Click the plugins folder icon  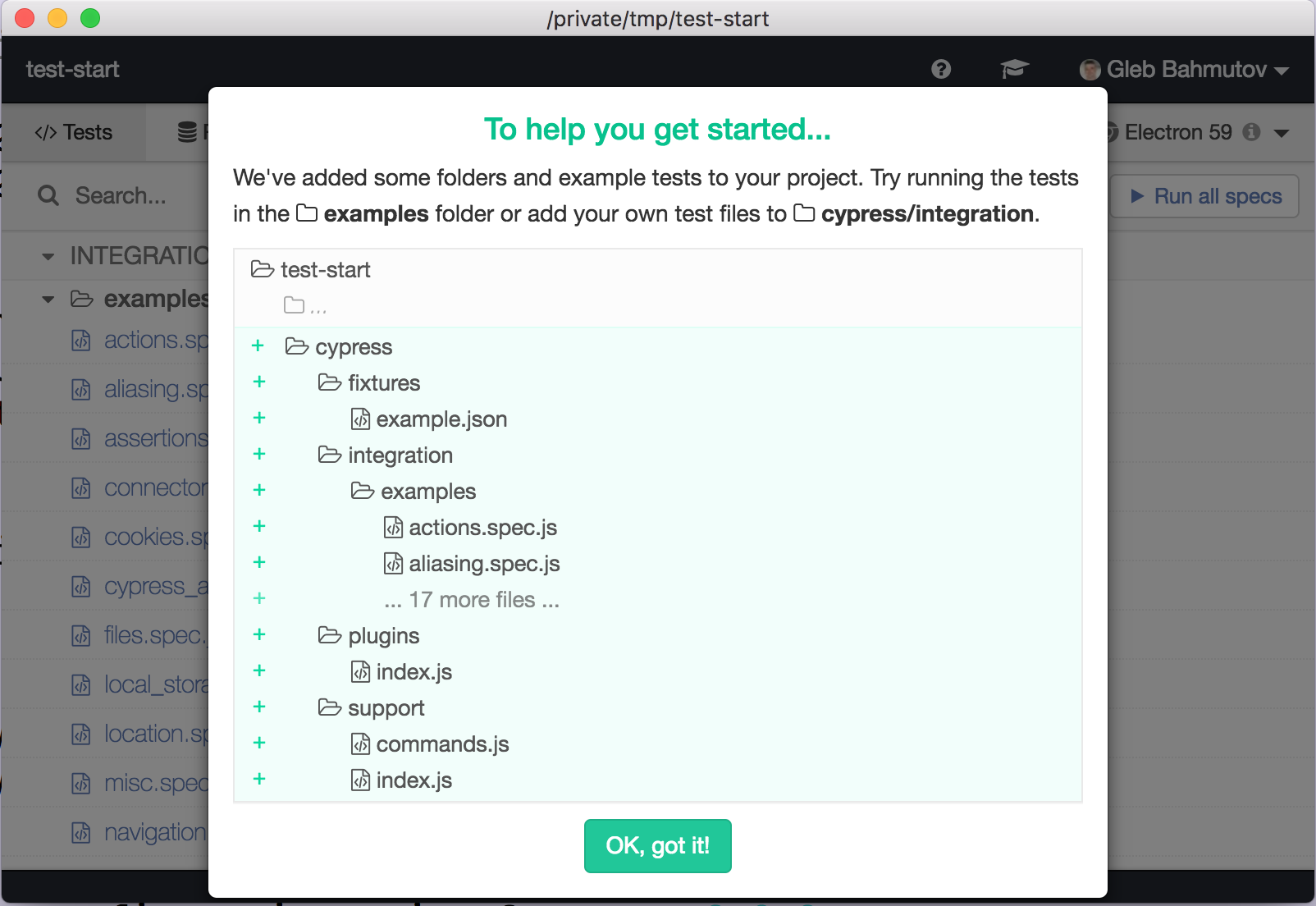click(x=329, y=636)
